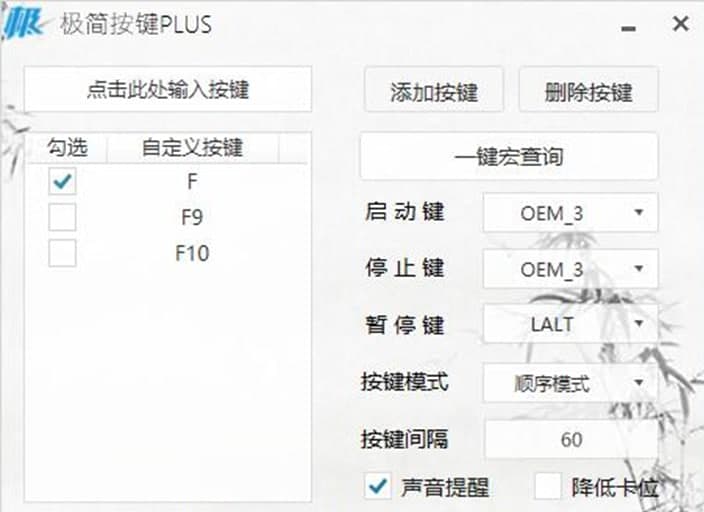Click the 点击此处输入按键 field
Image resolution: width=704 pixels, height=512 pixels.
pyautogui.click(x=168, y=90)
